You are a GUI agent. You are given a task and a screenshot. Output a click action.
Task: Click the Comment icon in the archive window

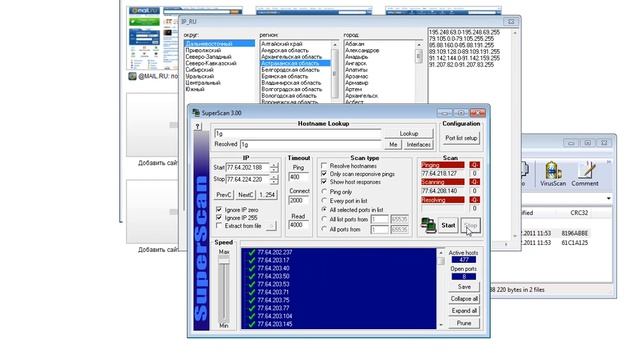[x=585, y=173]
